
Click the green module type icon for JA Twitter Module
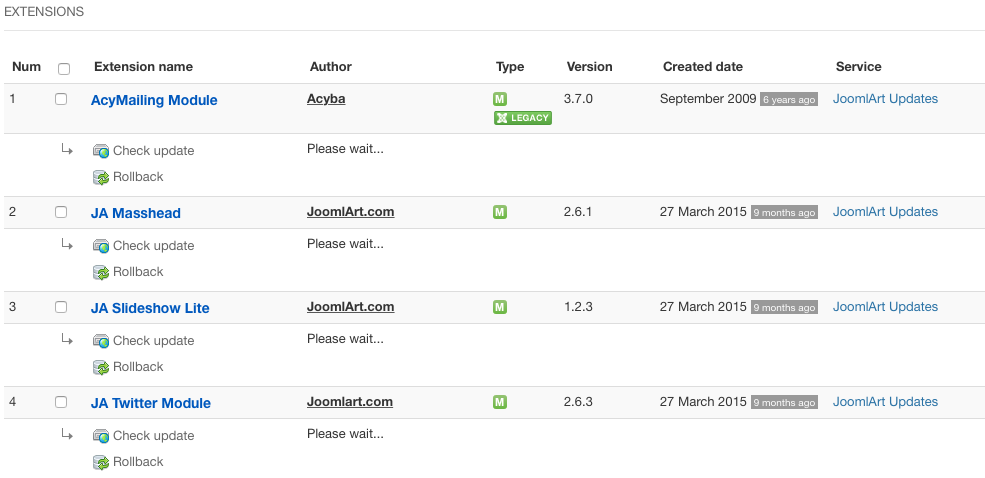point(500,402)
